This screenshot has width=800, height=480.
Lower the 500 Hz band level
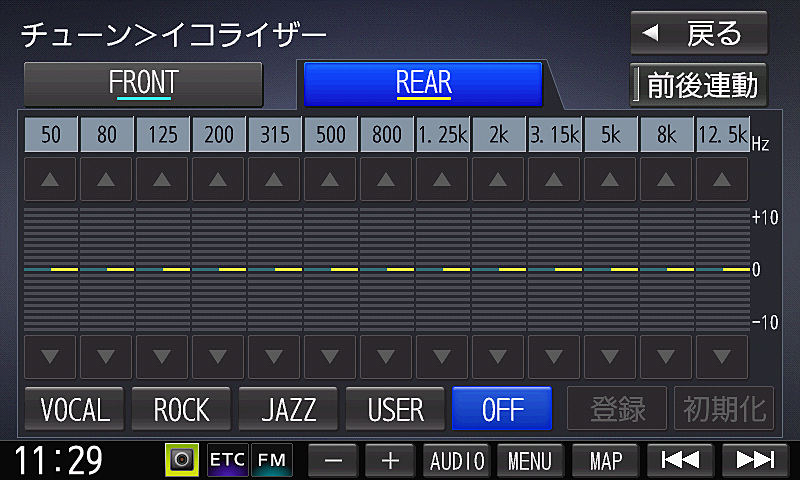coord(330,357)
